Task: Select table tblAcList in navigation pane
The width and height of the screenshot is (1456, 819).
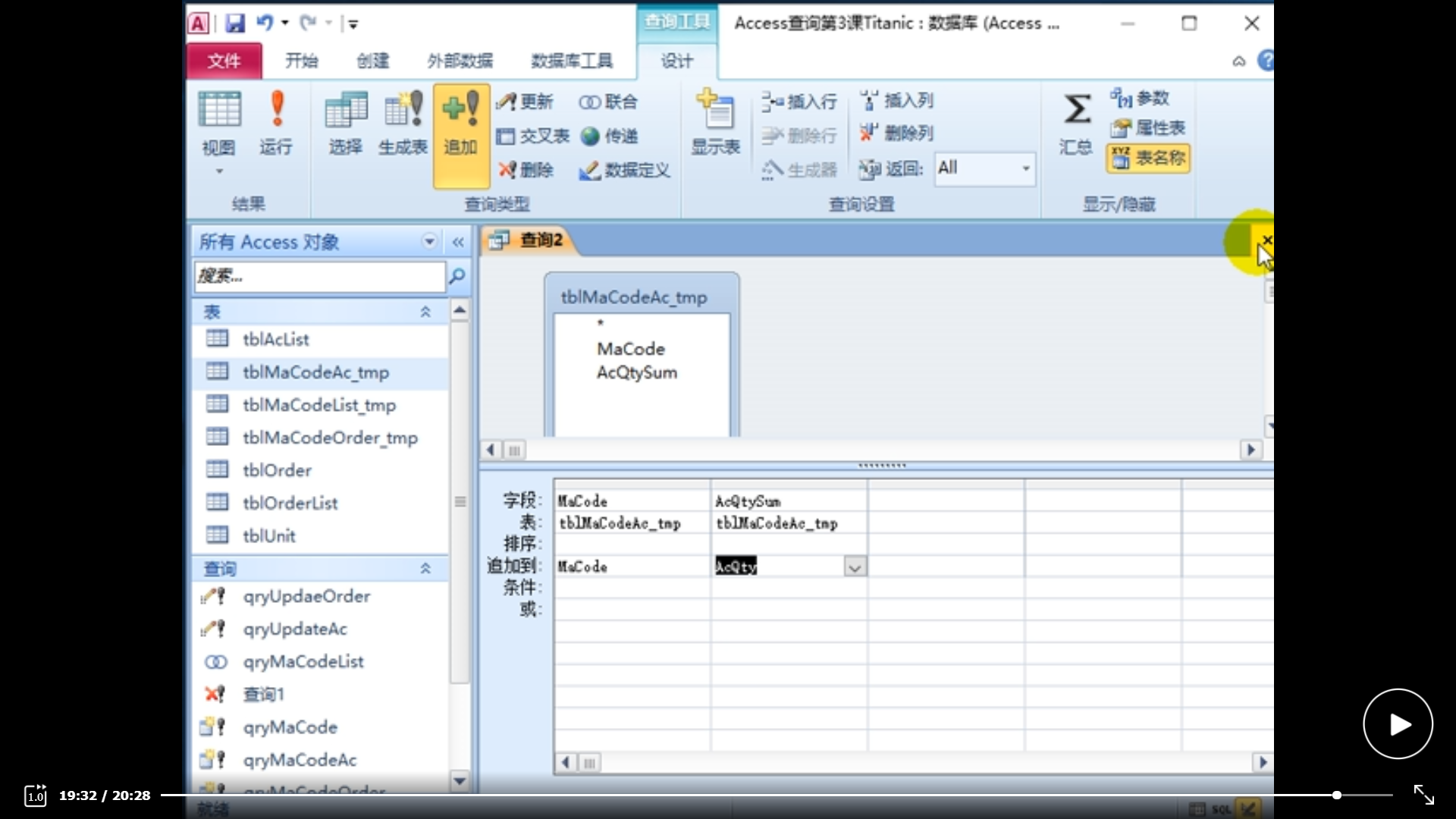Action: coord(322,339)
